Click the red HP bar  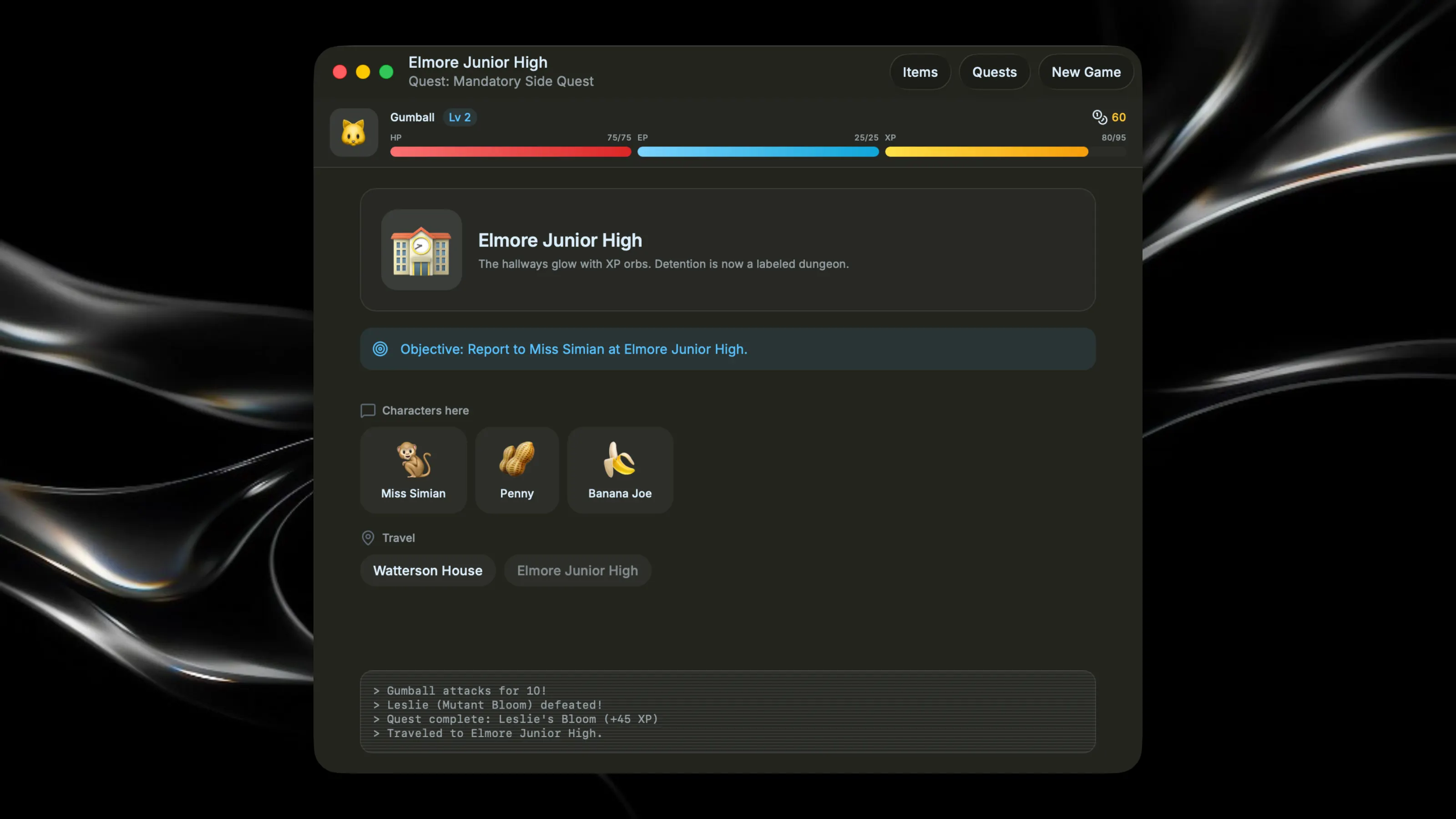tap(511, 152)
